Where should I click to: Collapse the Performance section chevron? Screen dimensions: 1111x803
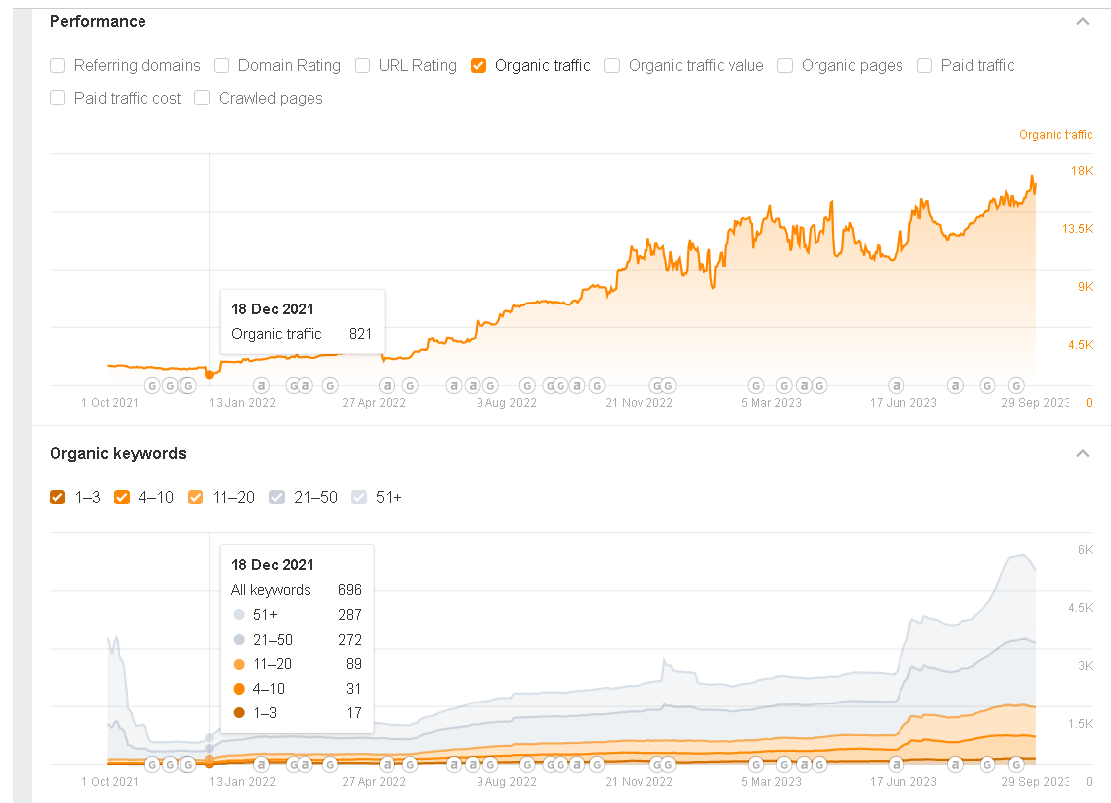tap(1082, 22)
